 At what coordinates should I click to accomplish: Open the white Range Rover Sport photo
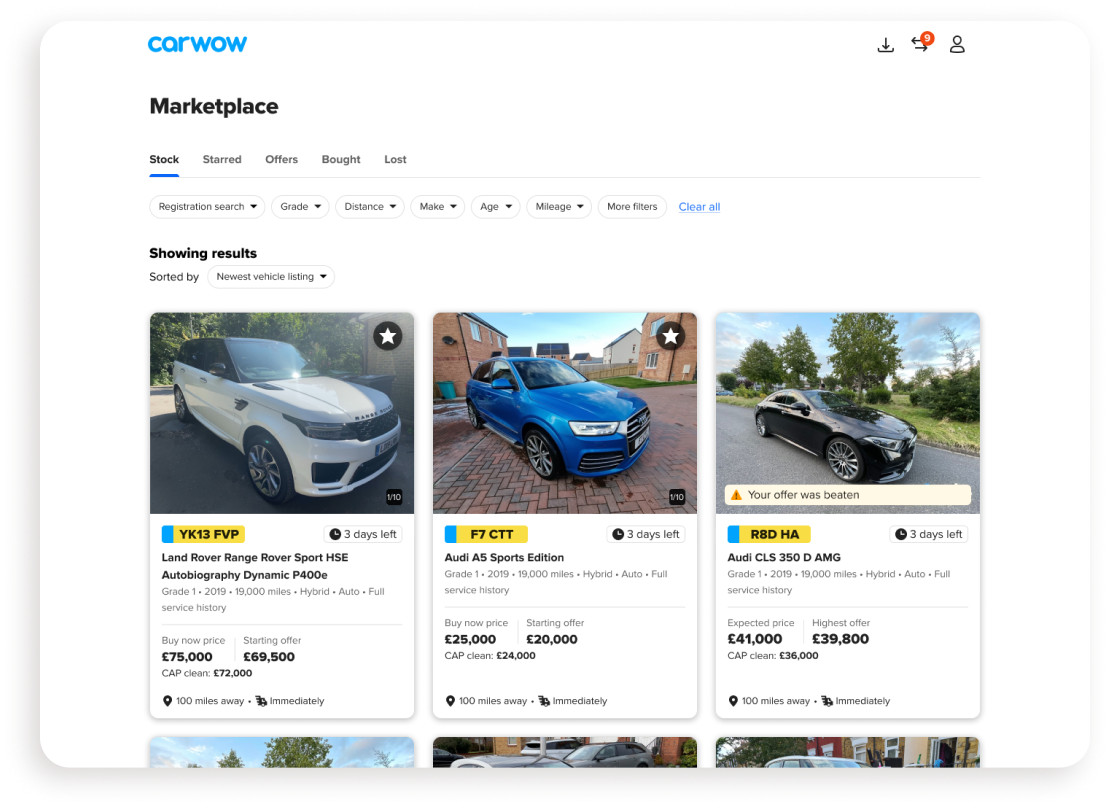(282, 414)
